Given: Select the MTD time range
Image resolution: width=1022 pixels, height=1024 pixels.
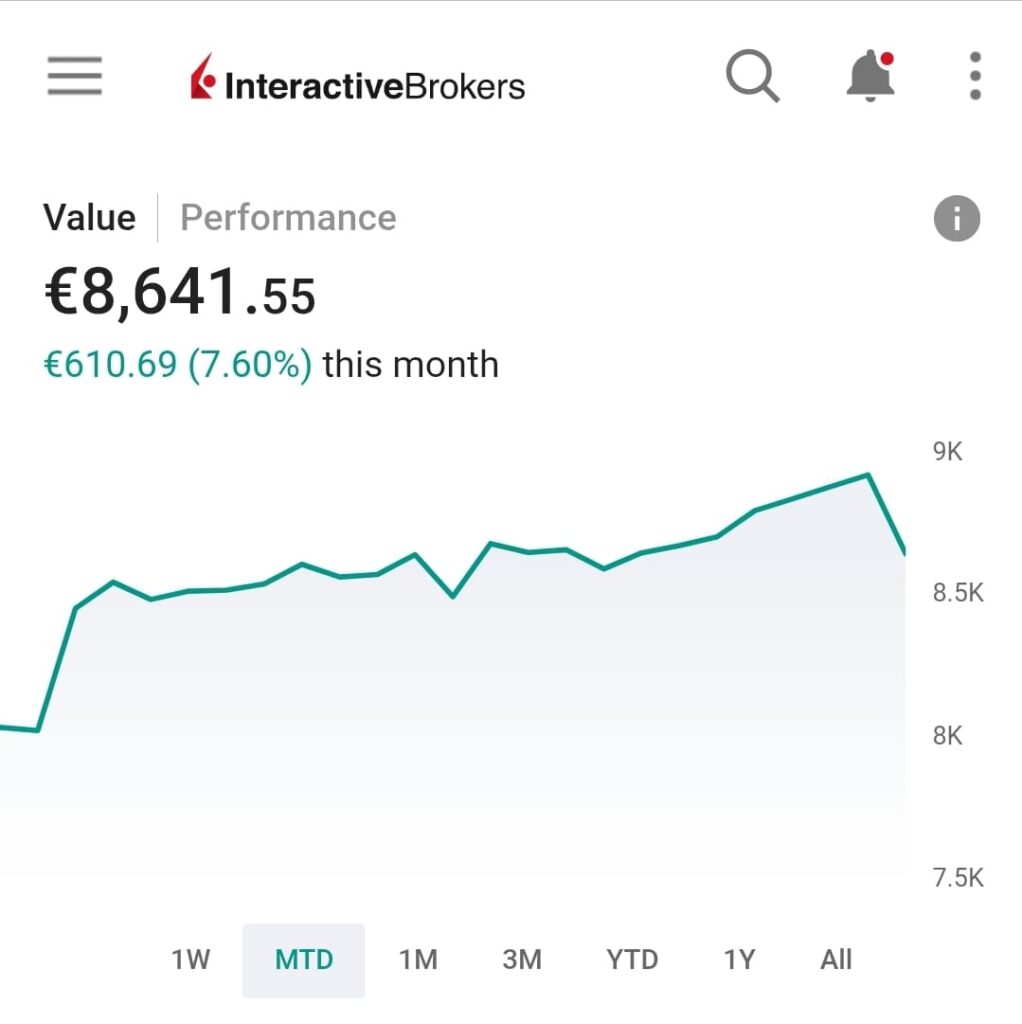Looking at the screenshot, I should [304, 960].
